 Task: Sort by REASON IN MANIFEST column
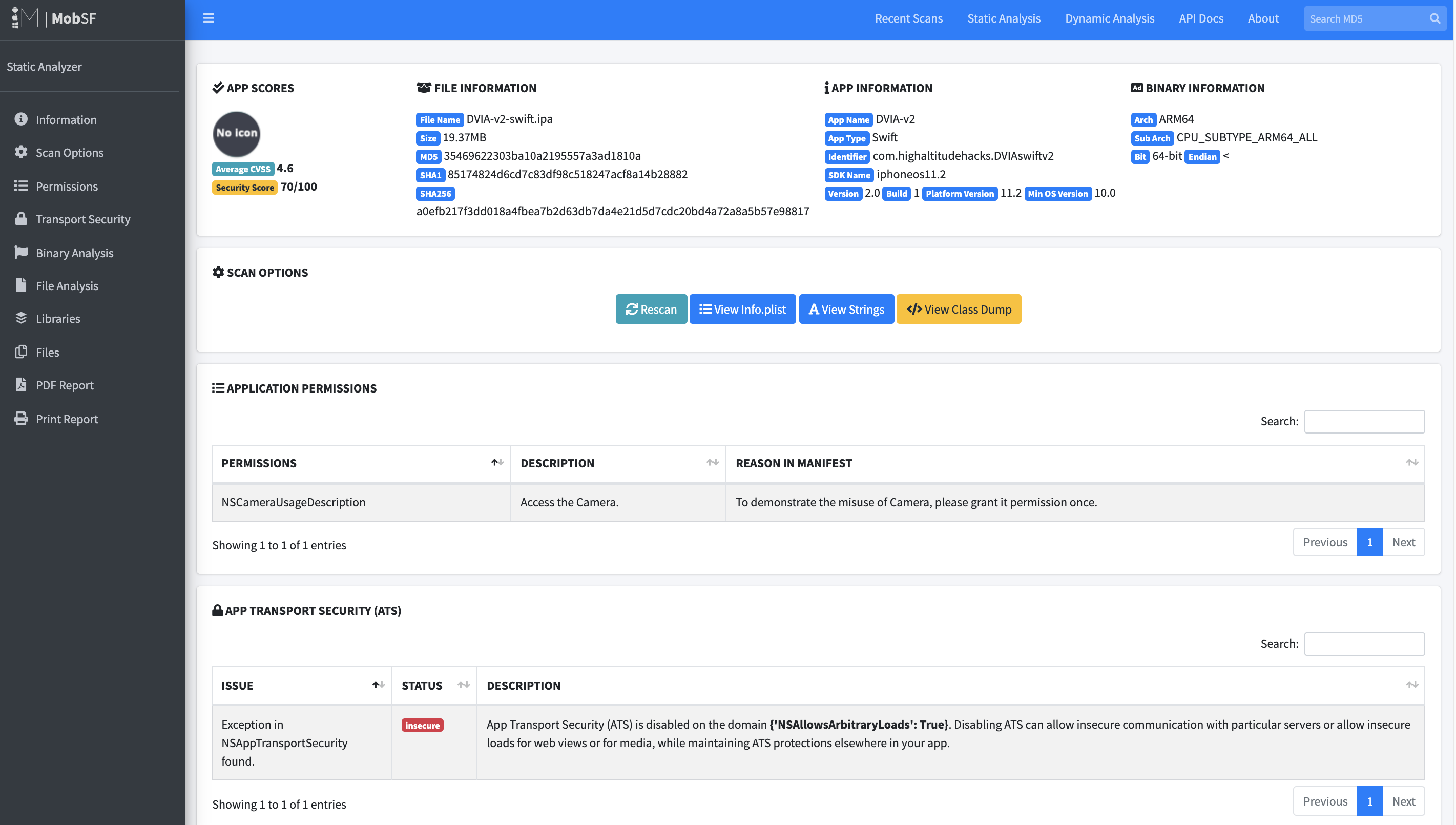[1411, 462]
